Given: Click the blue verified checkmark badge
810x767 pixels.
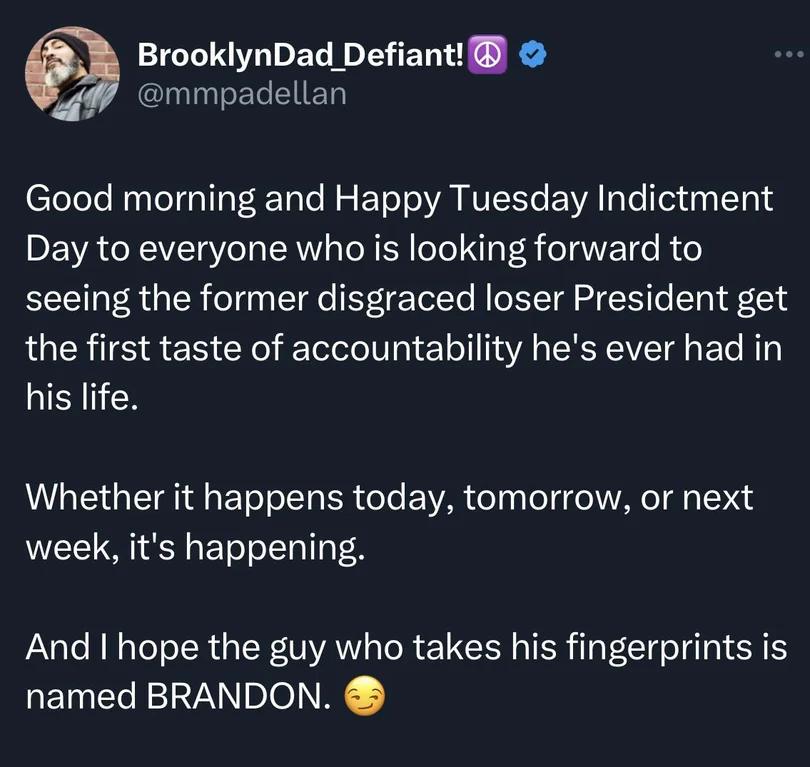Looking at the screenshot, I should 532,55.
